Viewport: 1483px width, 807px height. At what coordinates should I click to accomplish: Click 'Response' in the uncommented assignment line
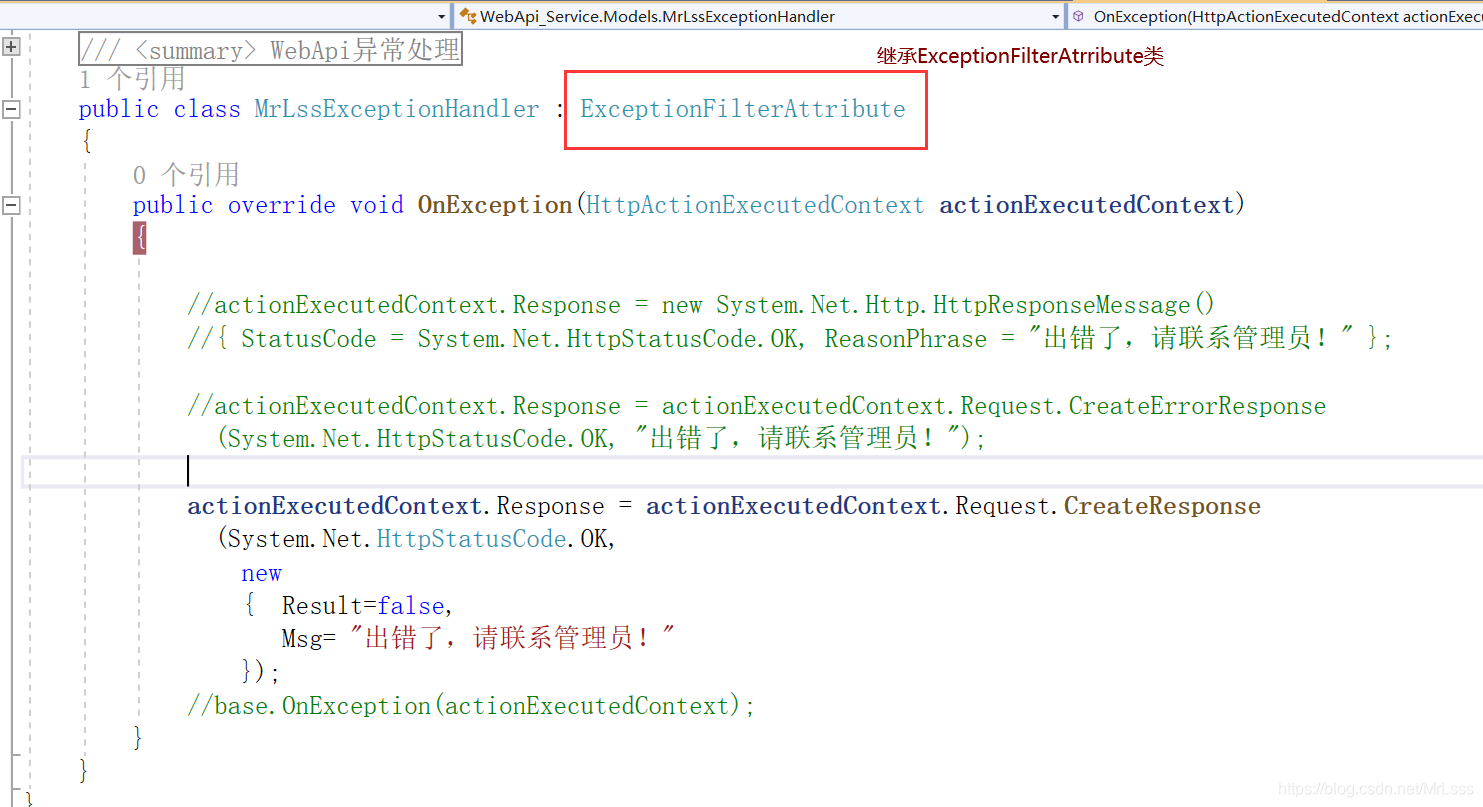(x=550, y=506)
